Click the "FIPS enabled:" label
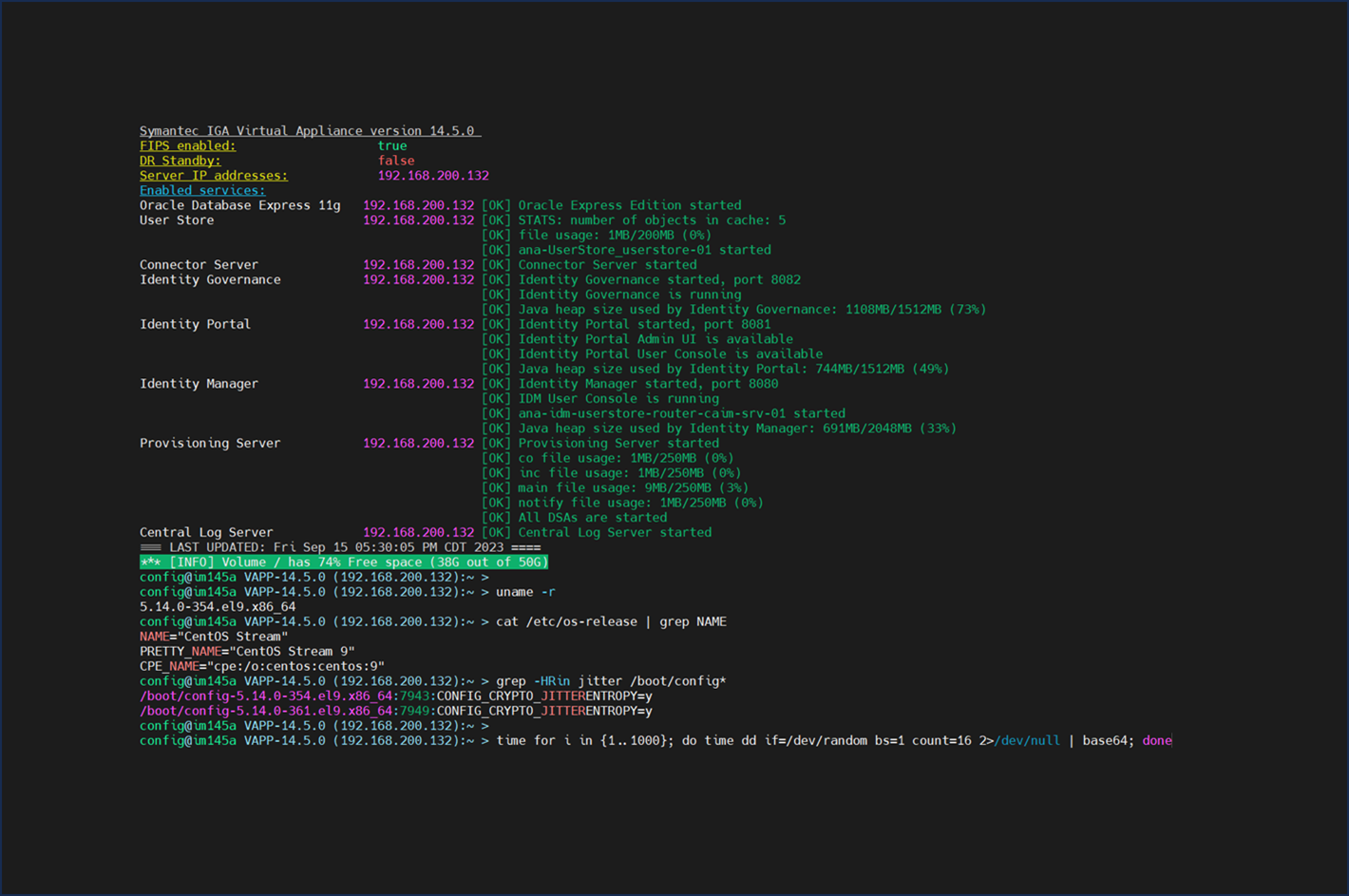 (187, 145)
